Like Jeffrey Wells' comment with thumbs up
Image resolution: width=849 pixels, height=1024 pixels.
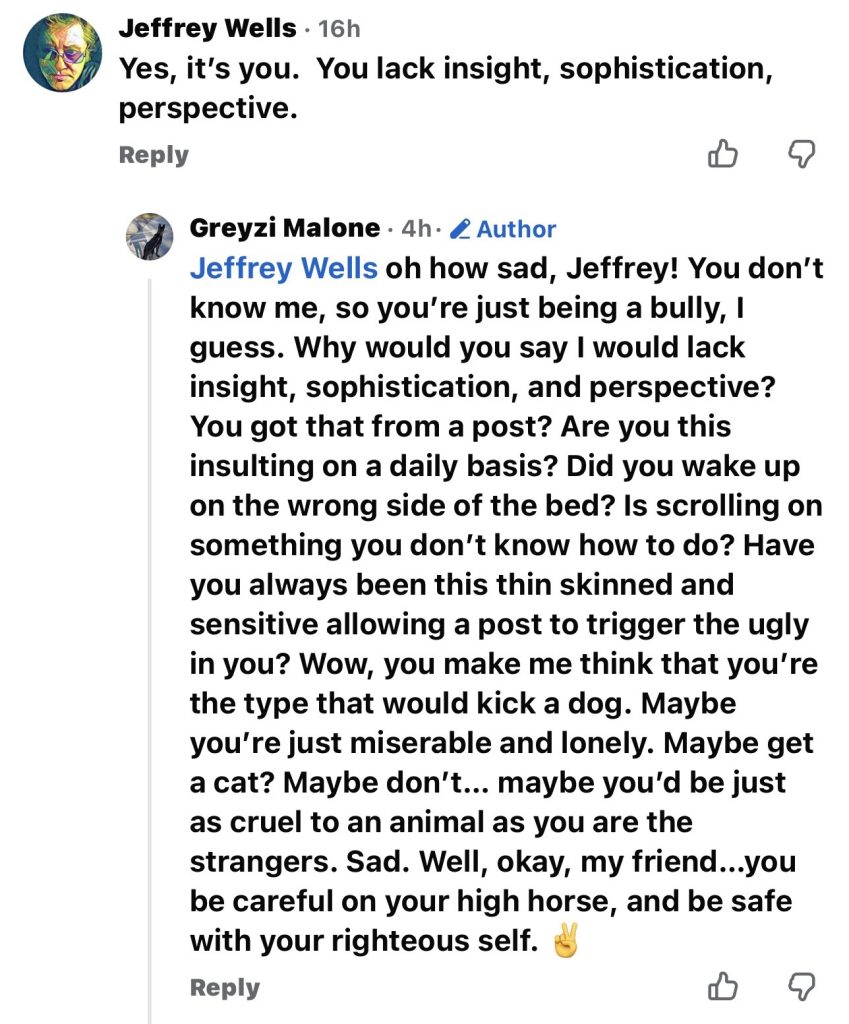click(722, 154)
